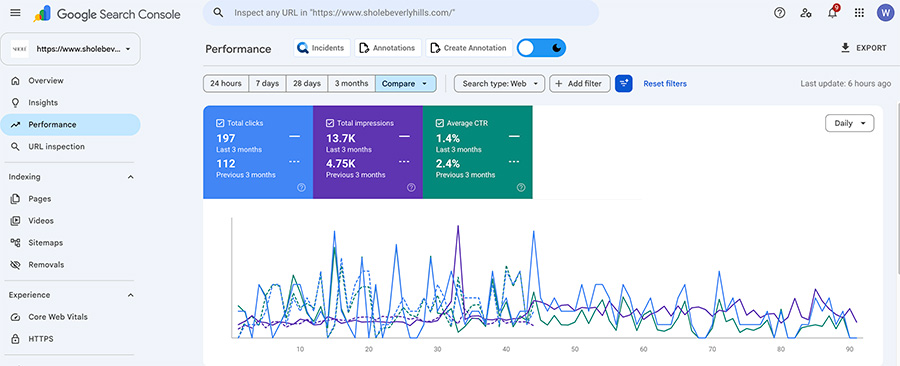
Task: Click the Google Search Console logo
Action: (107, 14)
